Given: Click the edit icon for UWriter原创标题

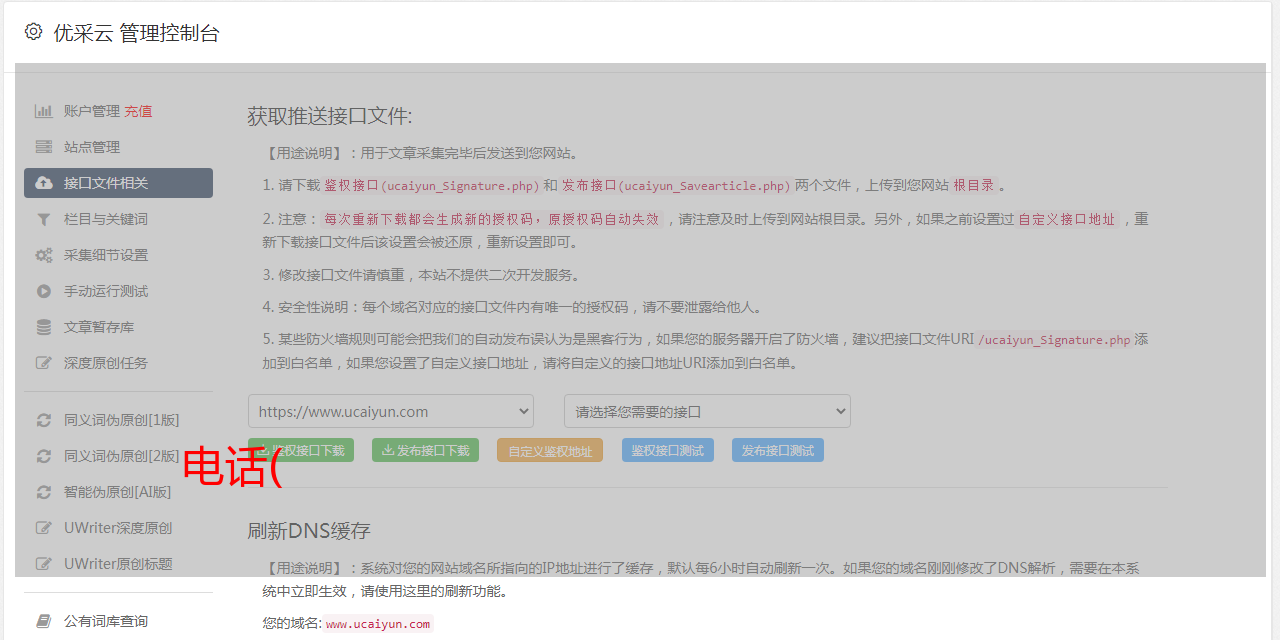Looking at the screenshot, I should (x=44, y=564).
